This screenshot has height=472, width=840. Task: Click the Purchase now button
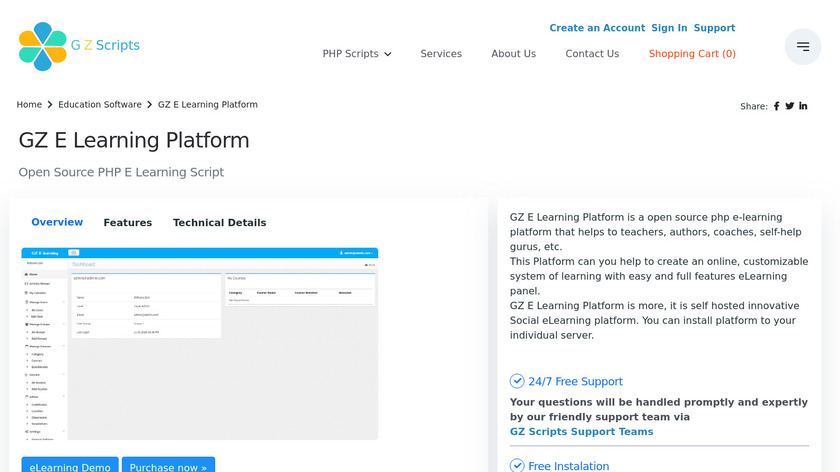pos(168,465)
